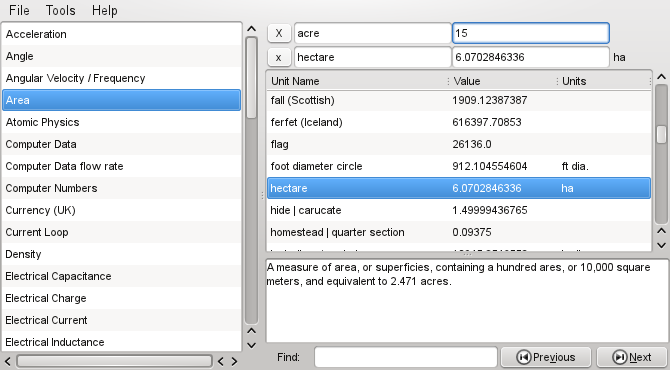Select the flag unit row
The image size is (670, 370).
click(459, 144)
